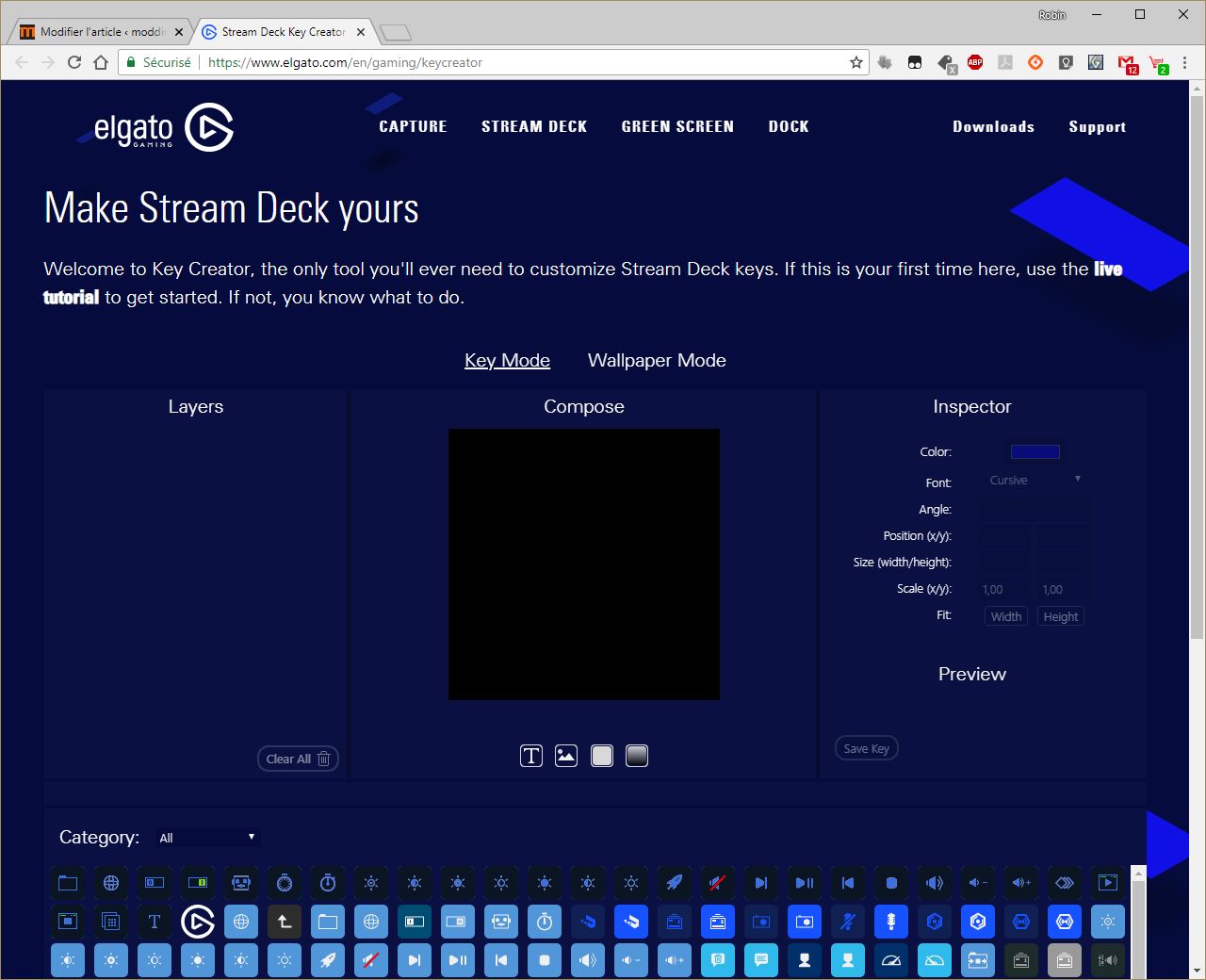This screenshot has width=1206, height=980.
Task: Open the GREEN SCREEN menu
Action: point(677,126)
